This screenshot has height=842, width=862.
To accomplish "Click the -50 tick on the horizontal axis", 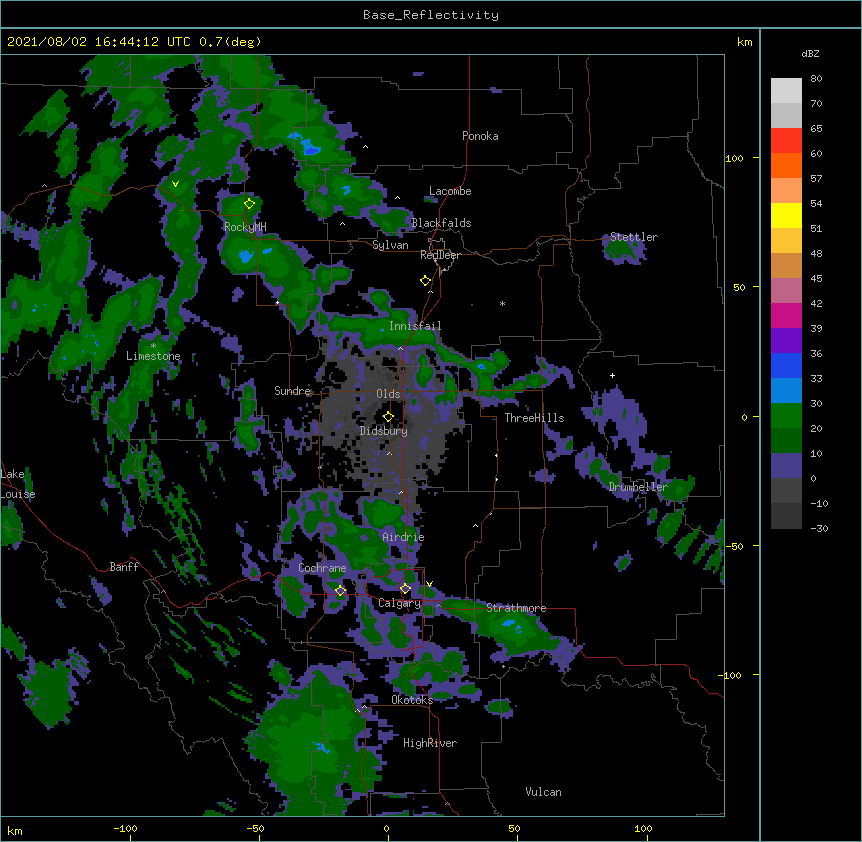I will coord(255,828).
